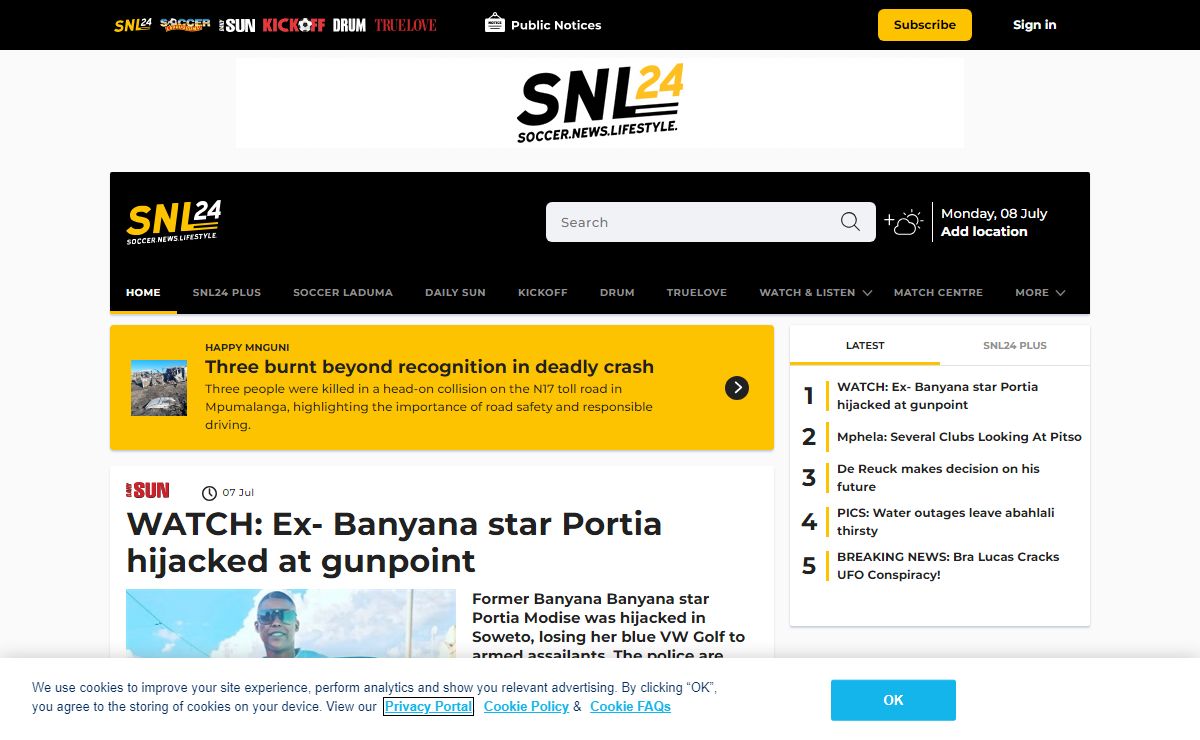
Task: Open the Daily Sun logo in top bar
Action: point(238,25)
